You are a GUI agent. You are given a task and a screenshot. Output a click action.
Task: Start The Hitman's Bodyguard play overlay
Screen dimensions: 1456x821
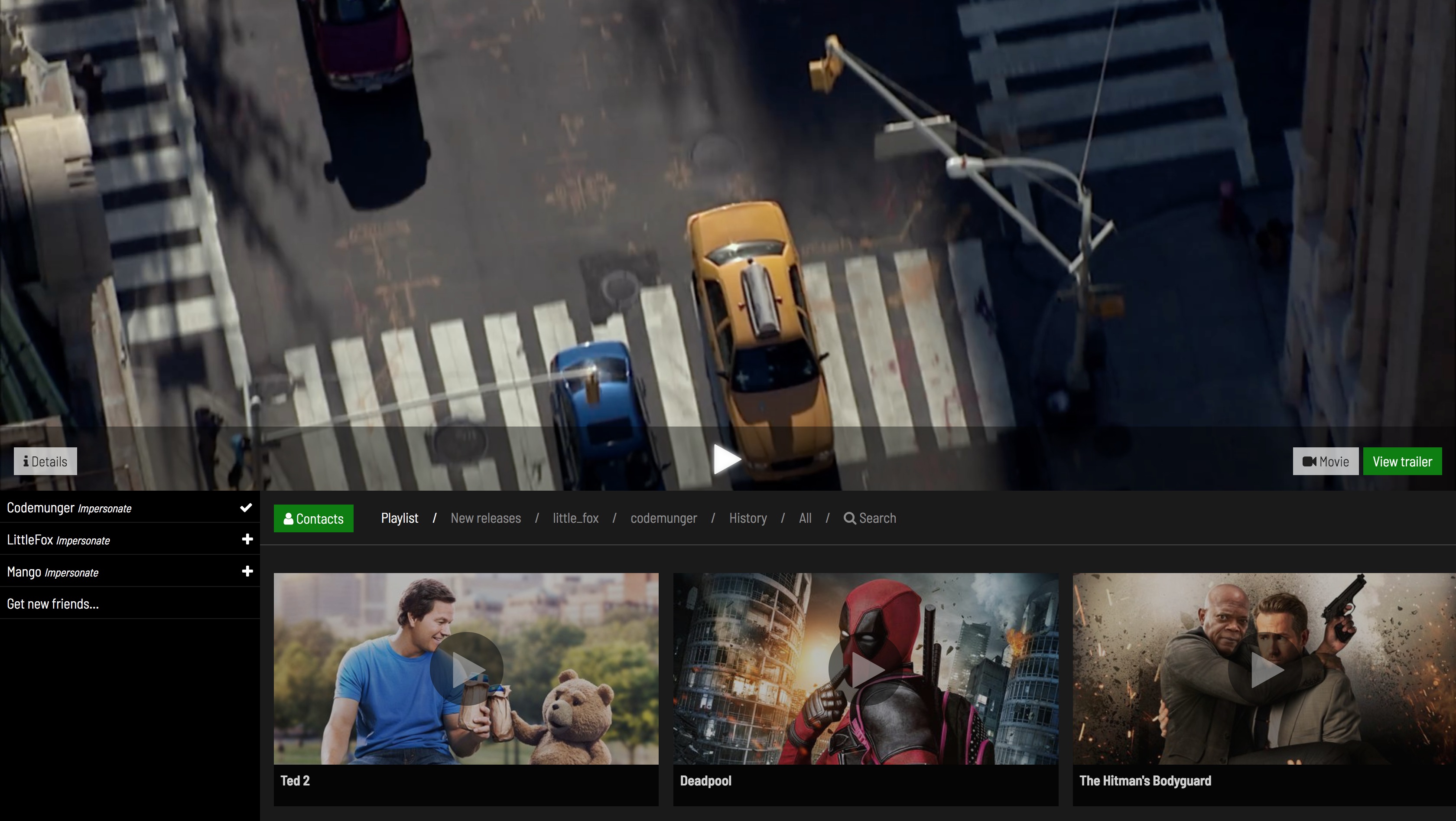point(1265,669)
